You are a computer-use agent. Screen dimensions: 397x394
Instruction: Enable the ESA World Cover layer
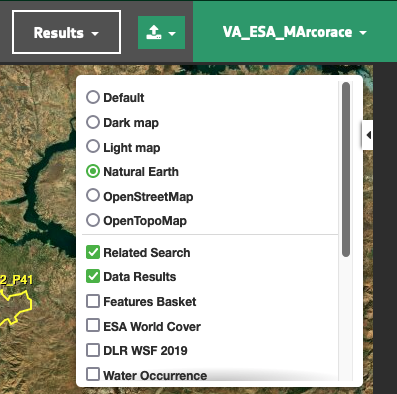click(93, 326)
